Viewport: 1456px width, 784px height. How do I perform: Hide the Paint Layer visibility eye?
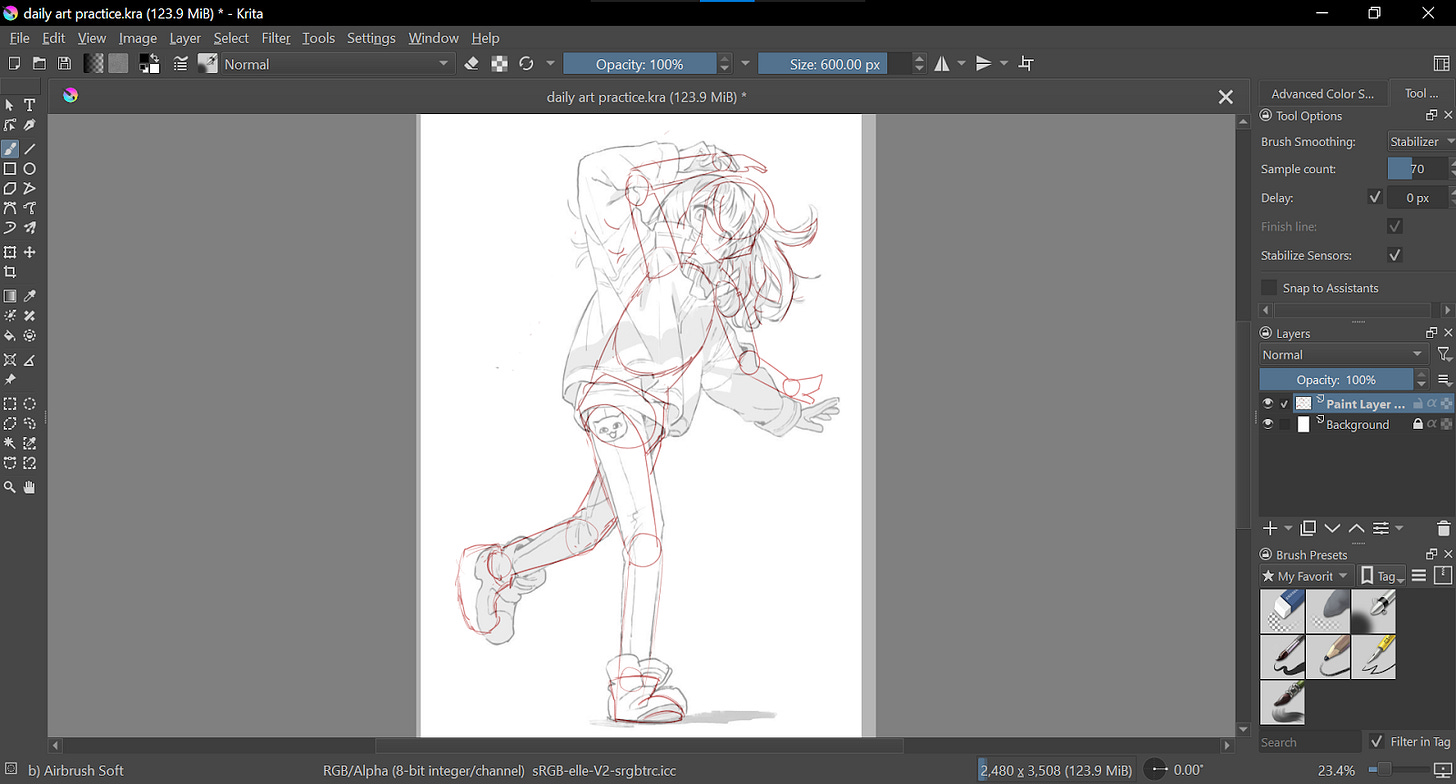(1268, 404)
